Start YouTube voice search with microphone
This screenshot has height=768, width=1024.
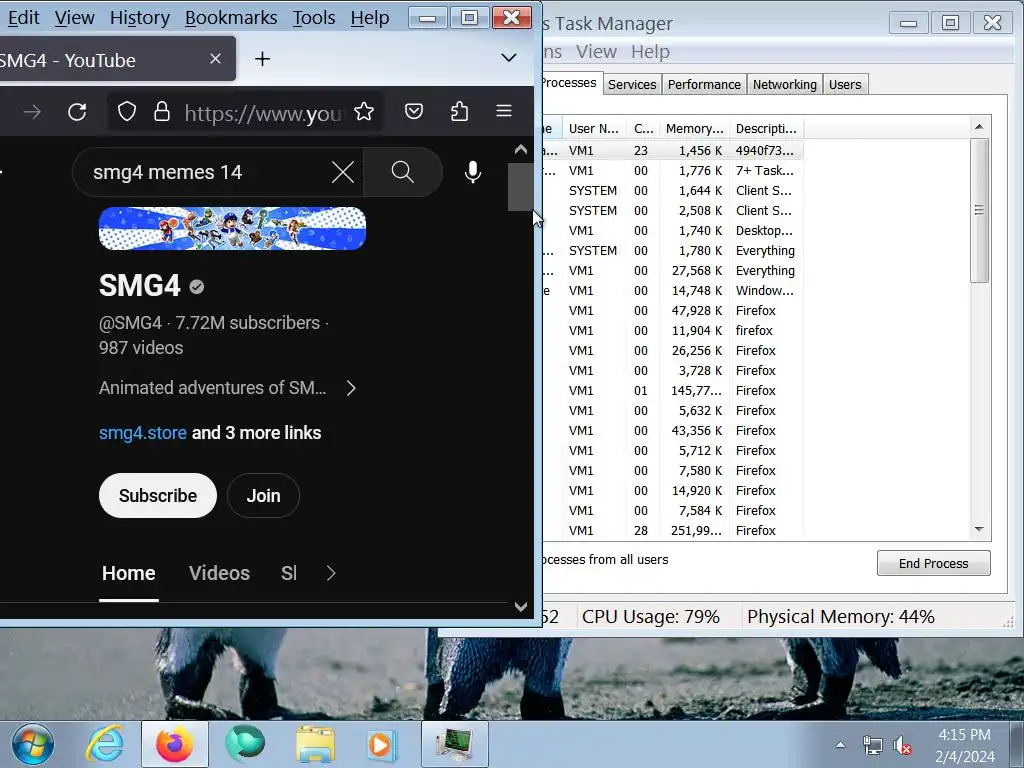473,172
